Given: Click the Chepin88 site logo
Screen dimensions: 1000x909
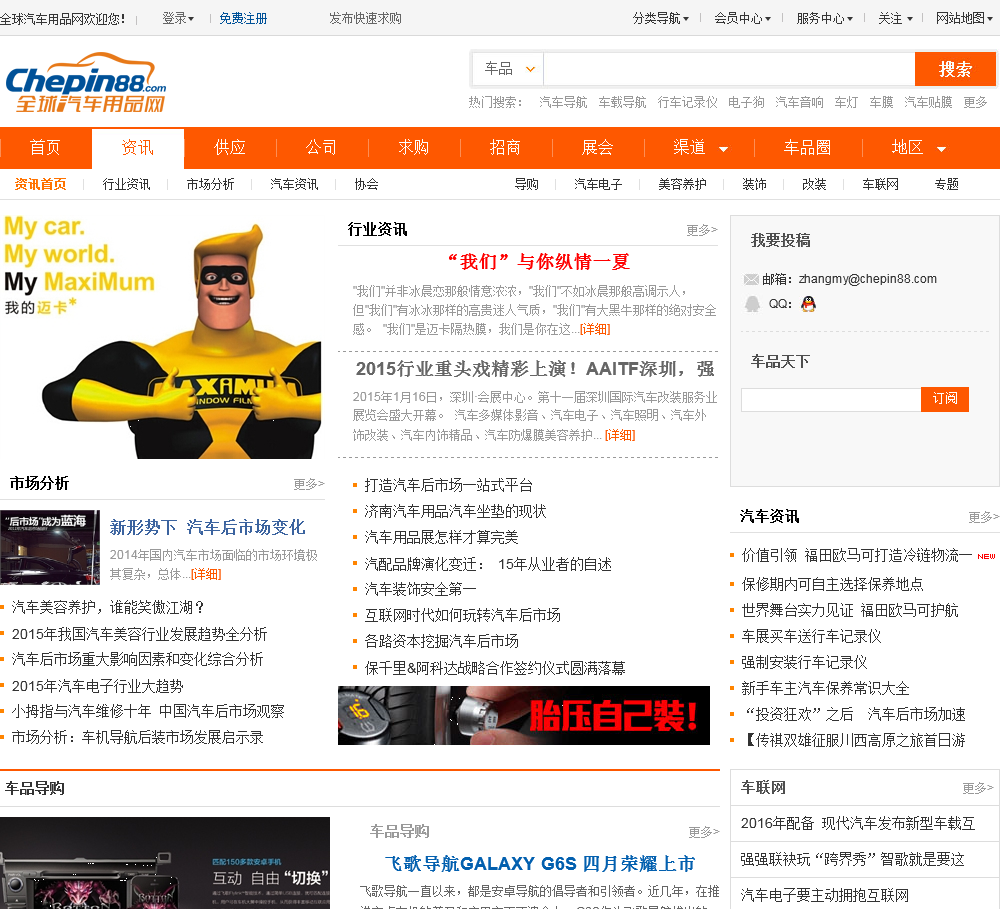Looking at the screenshot, I should pos(85,82).
